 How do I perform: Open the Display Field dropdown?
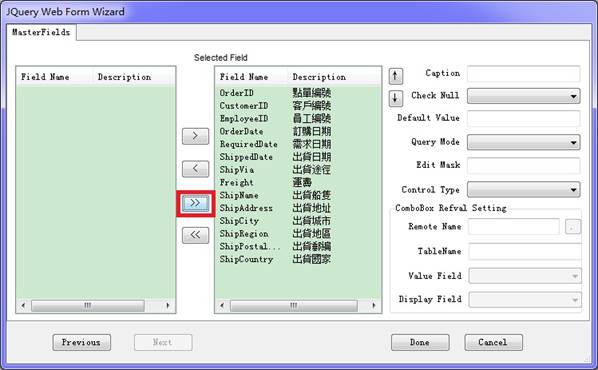525,299
